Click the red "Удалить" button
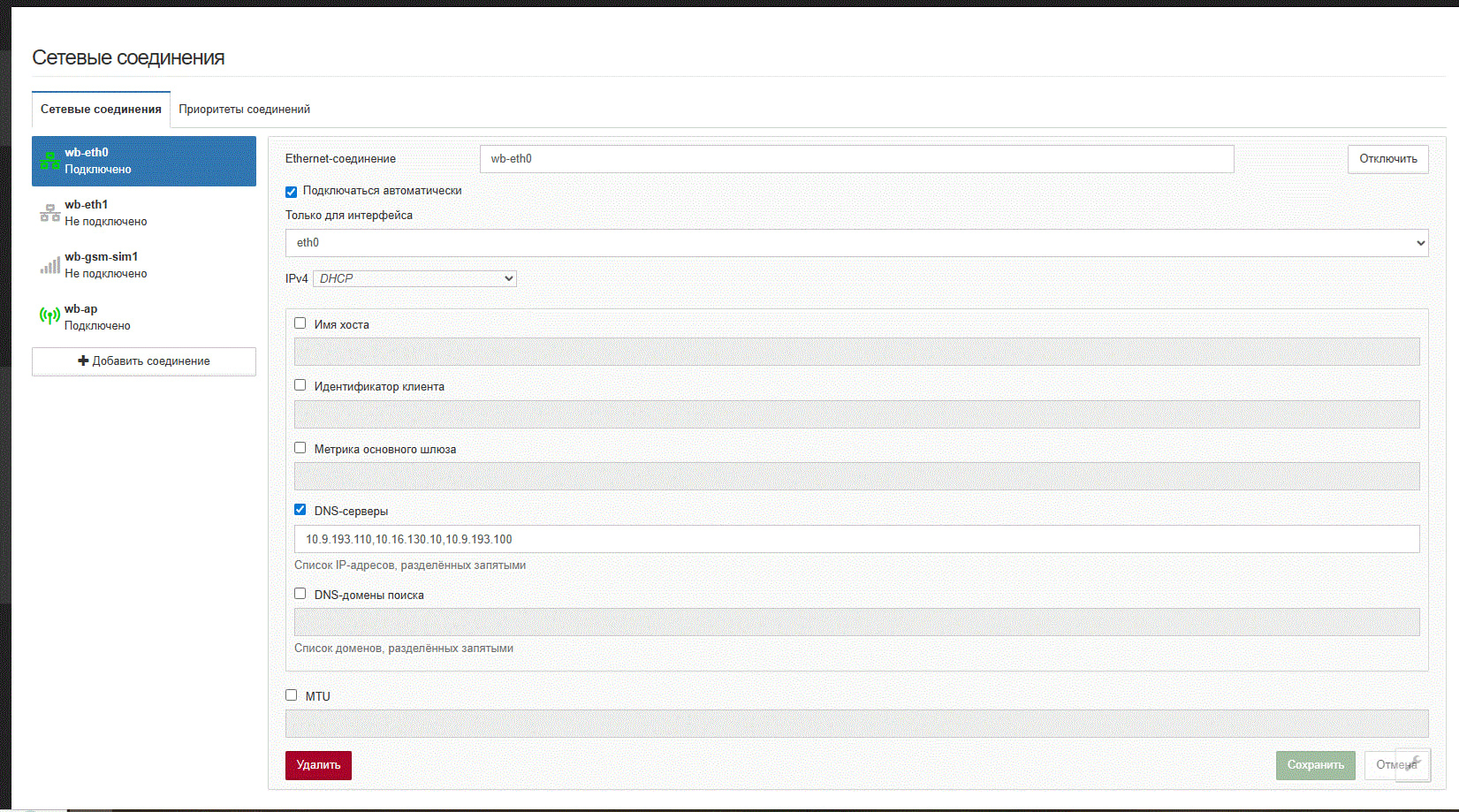 point(318,765)
